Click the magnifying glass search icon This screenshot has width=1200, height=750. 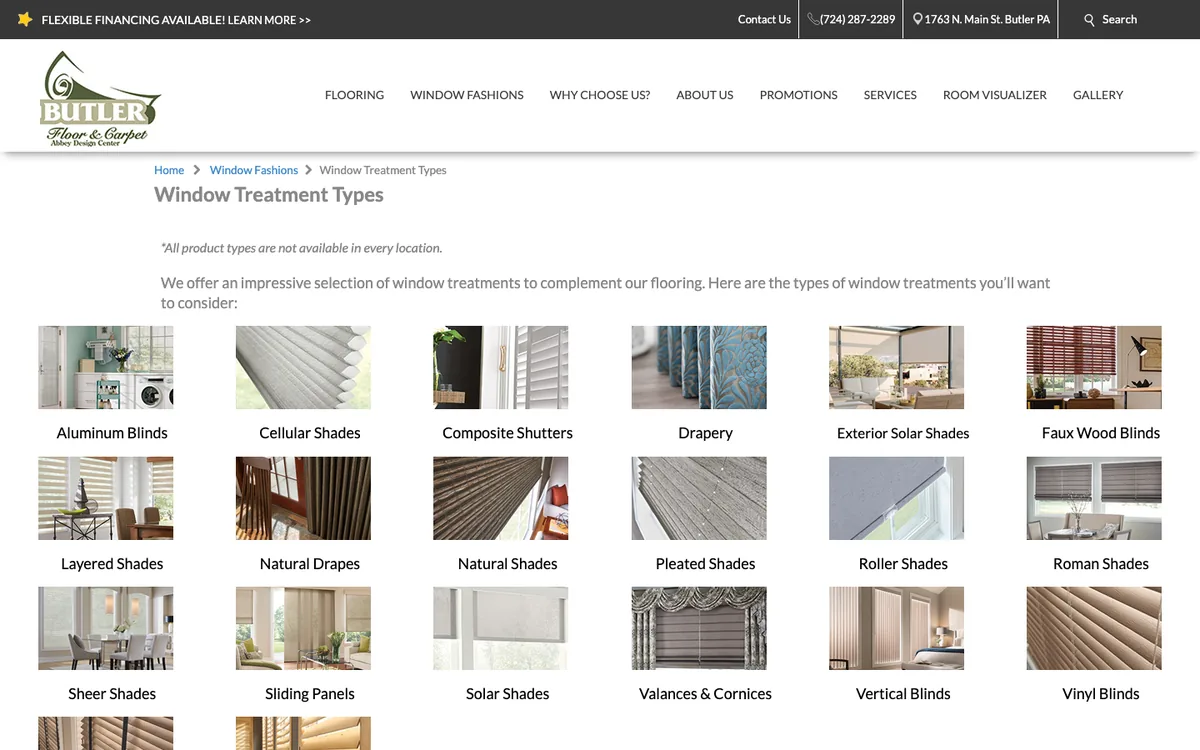[x=1090, y=20]
